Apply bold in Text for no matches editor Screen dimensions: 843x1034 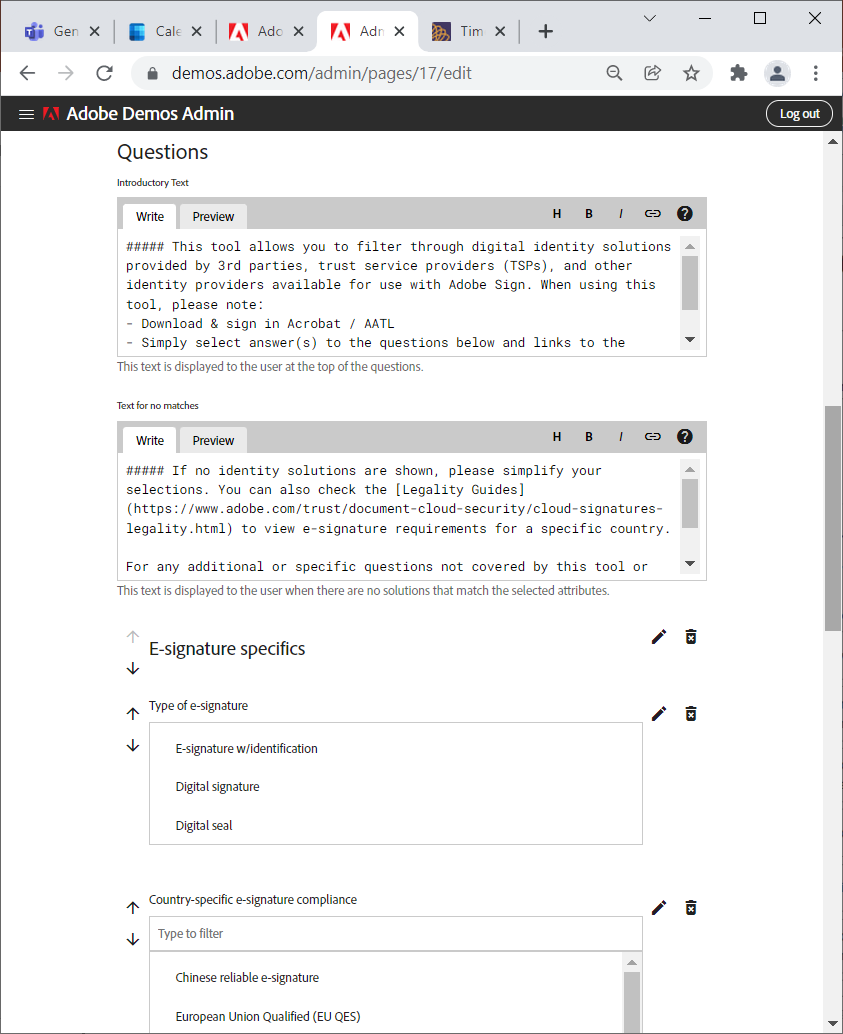point(589,437)
